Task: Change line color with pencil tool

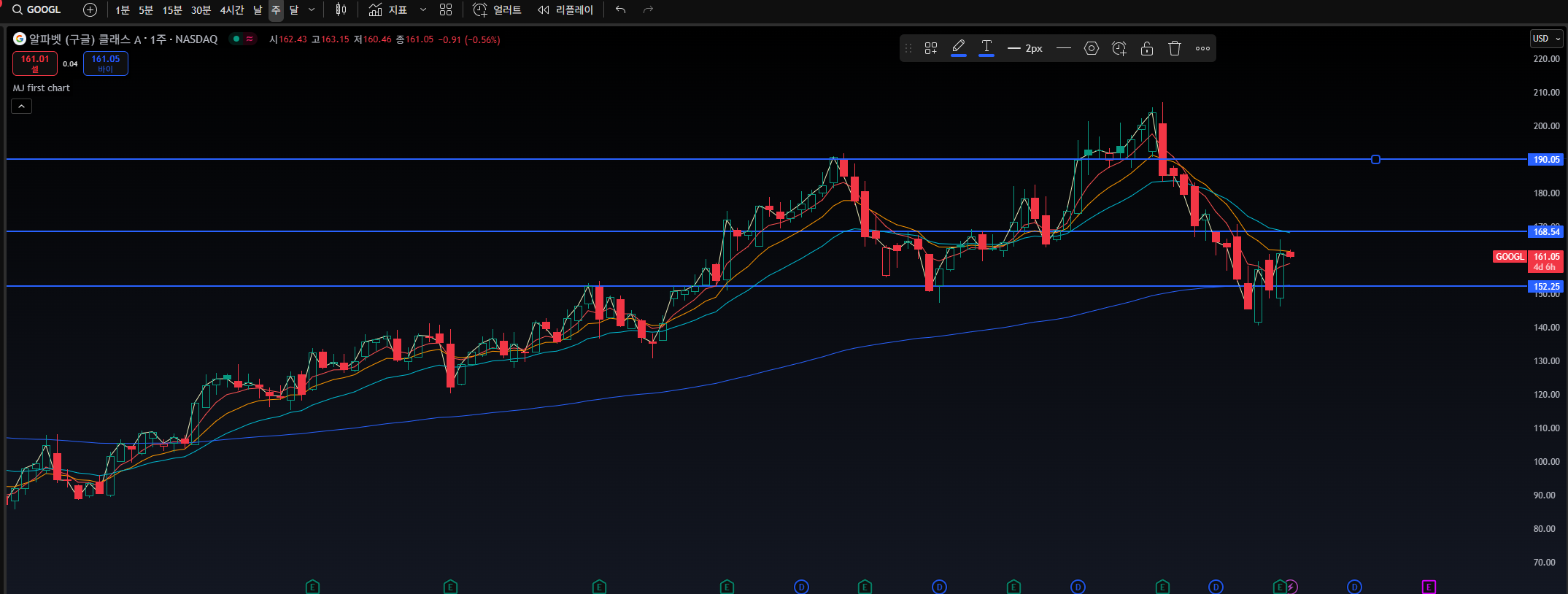Action: [x=959, y=48]
